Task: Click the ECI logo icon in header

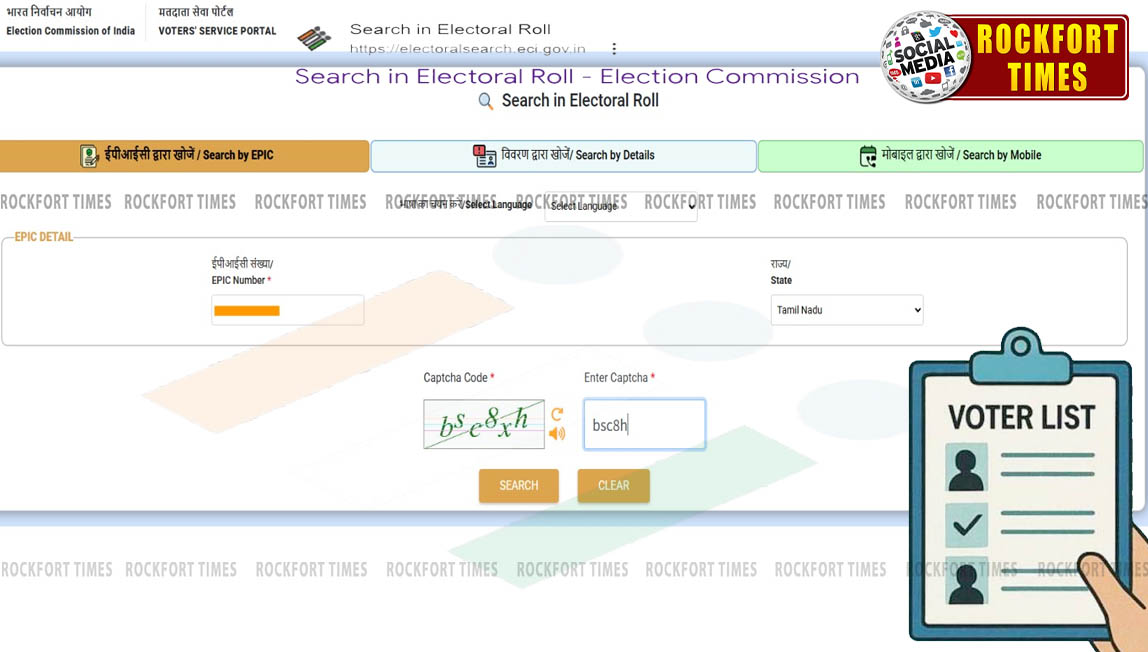Action: pos(314,38)
